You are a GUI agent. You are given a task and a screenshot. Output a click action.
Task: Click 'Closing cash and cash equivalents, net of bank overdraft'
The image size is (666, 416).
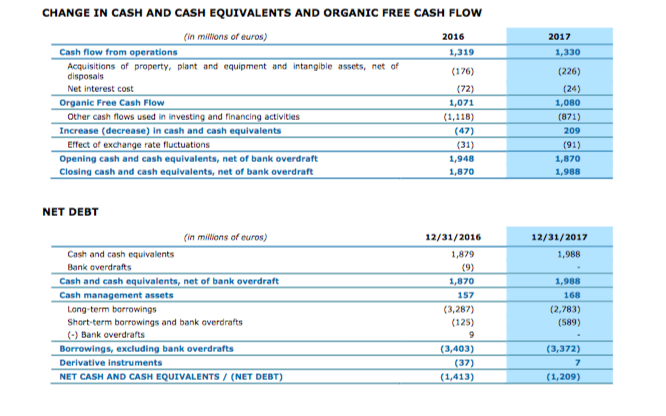point(186,172)
